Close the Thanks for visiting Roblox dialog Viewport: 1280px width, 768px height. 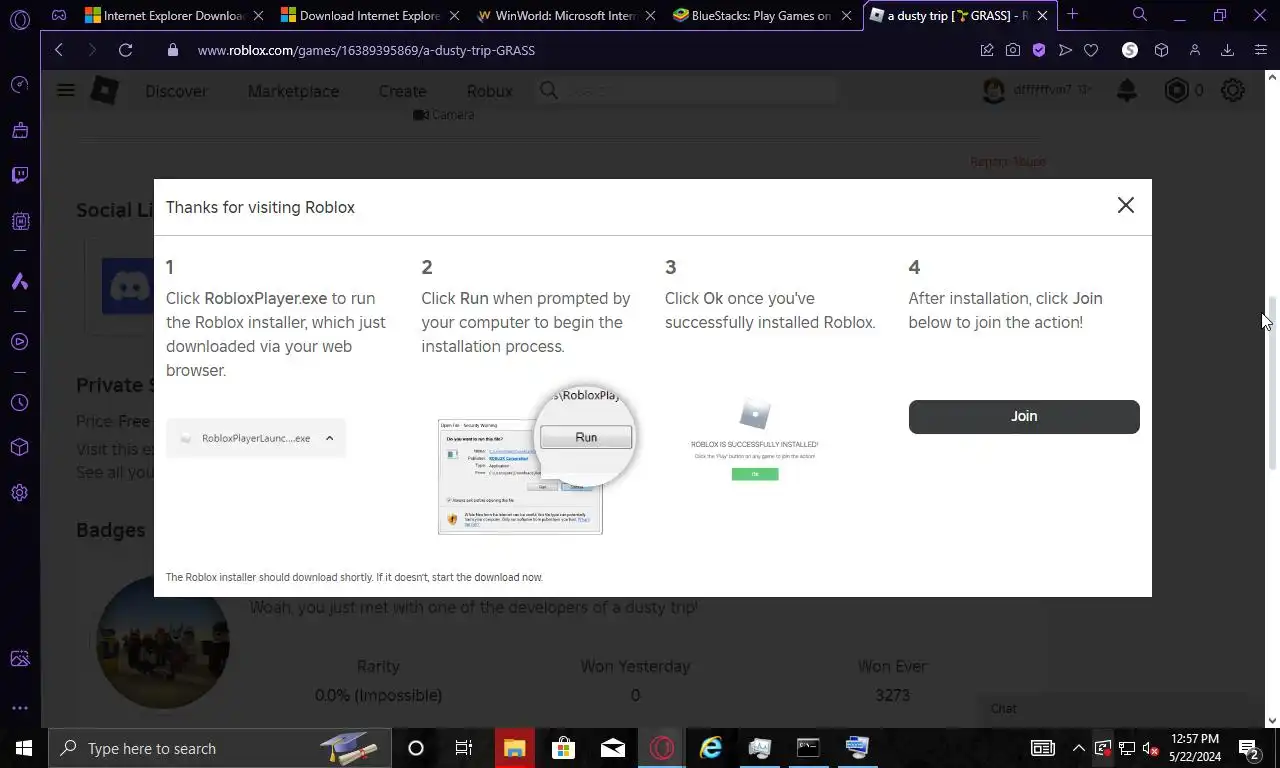[x=1125, y=205]
